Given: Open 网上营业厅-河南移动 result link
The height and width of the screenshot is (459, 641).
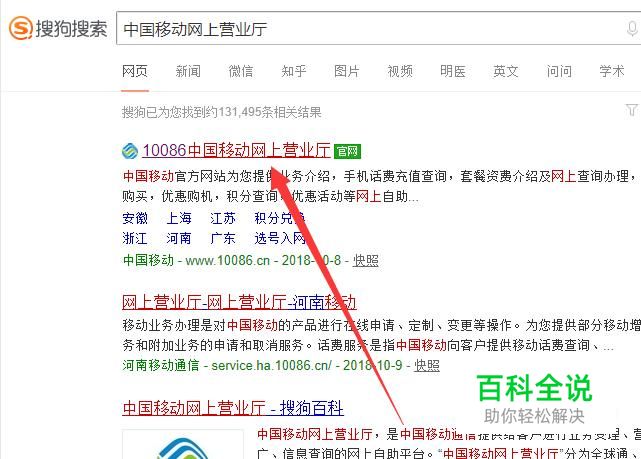Looking at the screenshot, I should pos(239,302).
